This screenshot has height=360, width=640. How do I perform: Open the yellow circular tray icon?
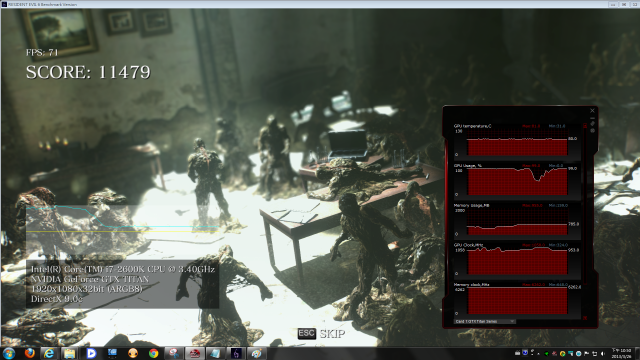[x=562, y=353]
